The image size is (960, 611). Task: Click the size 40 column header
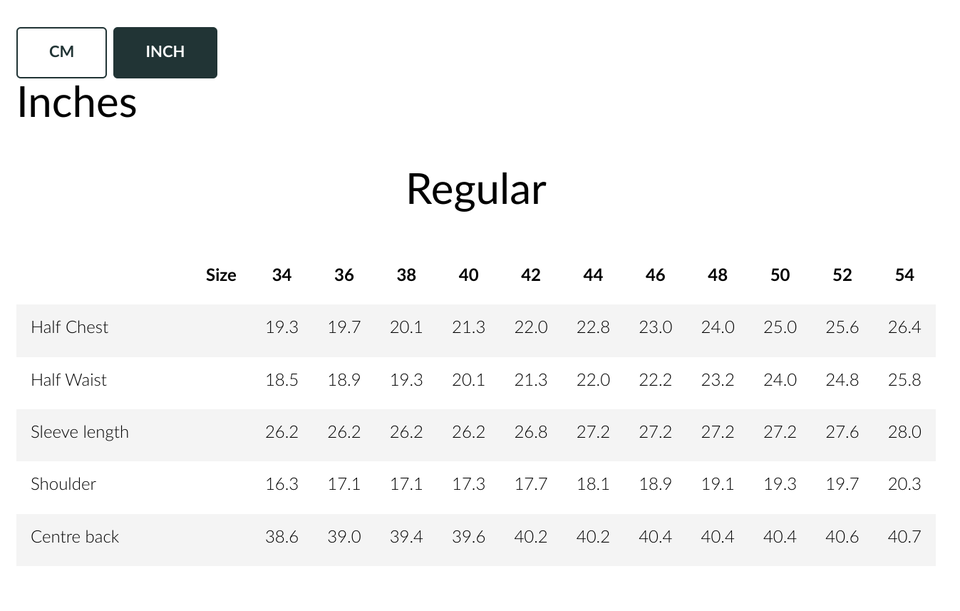click(x=468, y=275)
